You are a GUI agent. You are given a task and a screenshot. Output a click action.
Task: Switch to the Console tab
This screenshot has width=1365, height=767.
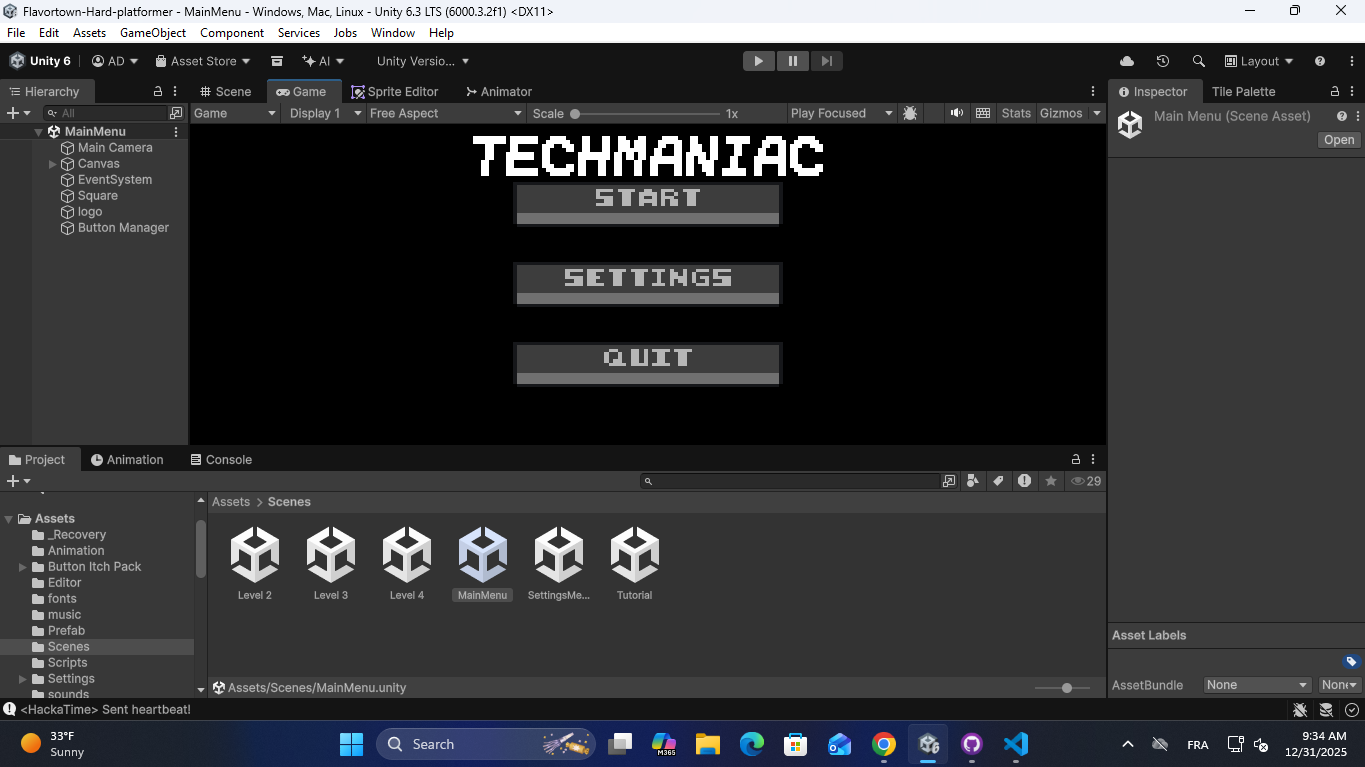(221, 460)
